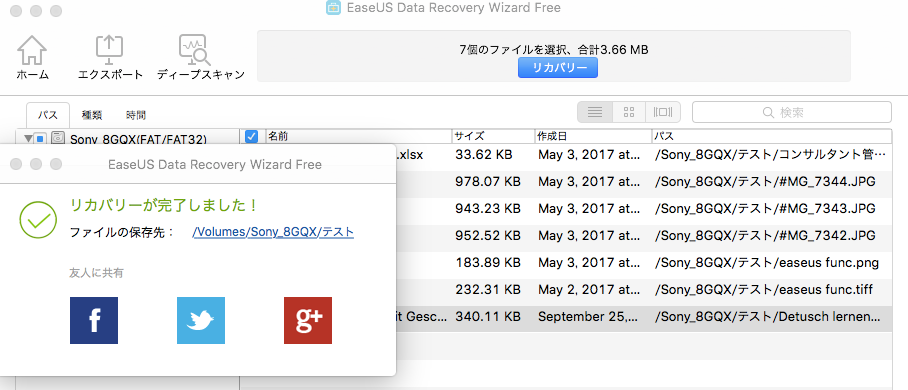908x390 pixels.
Task: Select the 340.11 KB size cell
Action: click(488, 317)
